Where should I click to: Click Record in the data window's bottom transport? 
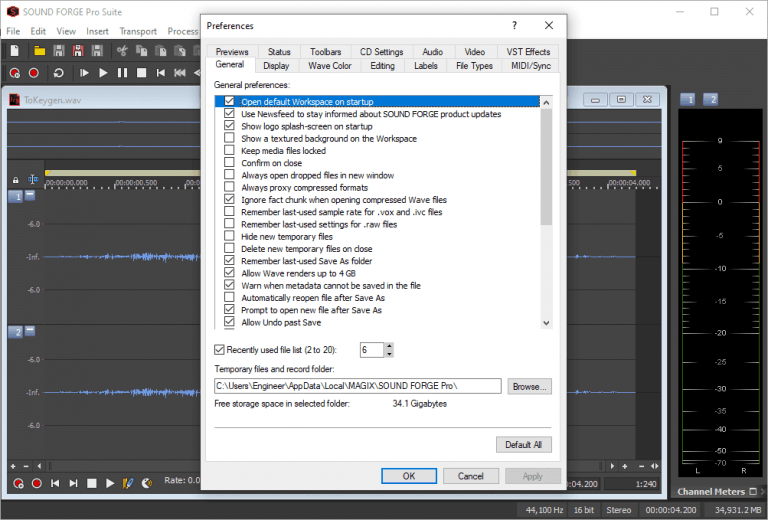pyautogui.click(x=36, y=483)
